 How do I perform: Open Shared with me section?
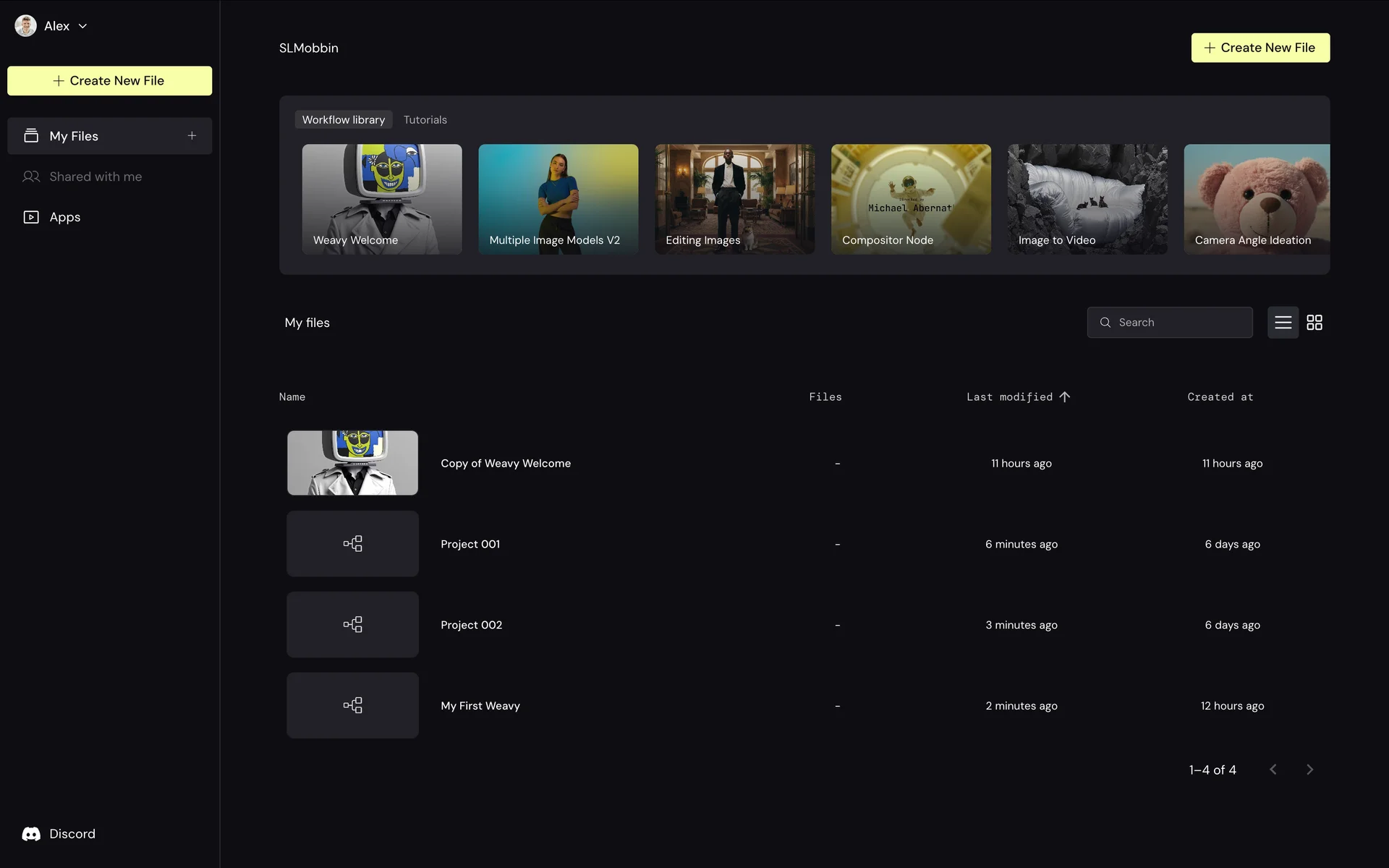point(95,176)
